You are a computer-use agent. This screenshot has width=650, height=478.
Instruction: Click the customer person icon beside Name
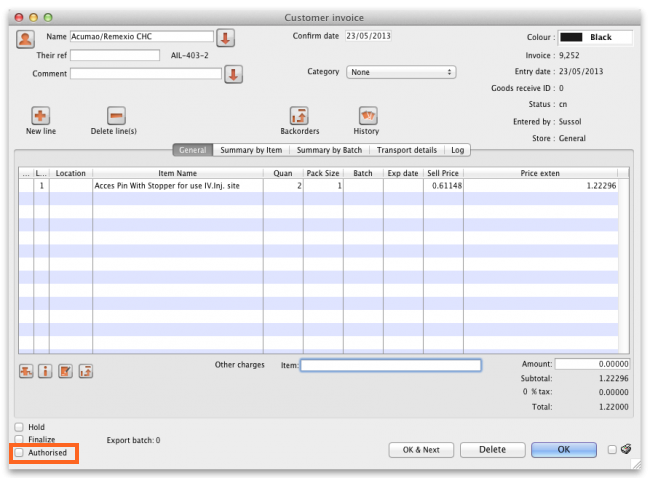coord(26,38)
